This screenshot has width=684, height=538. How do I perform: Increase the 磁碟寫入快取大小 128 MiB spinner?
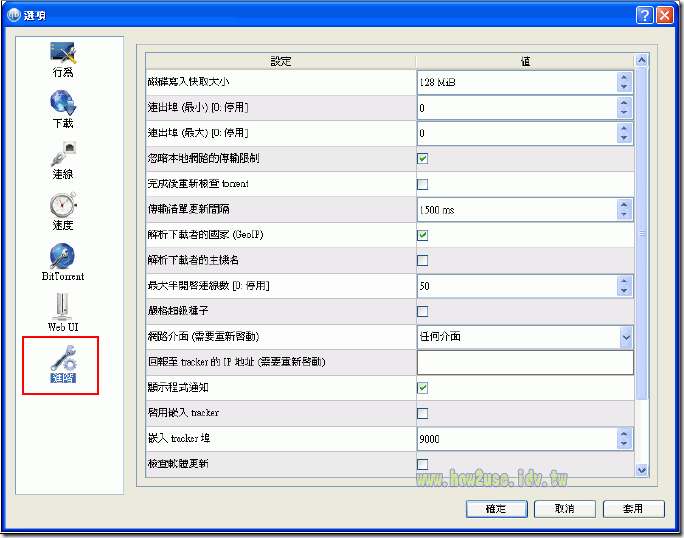click(624, 77)
